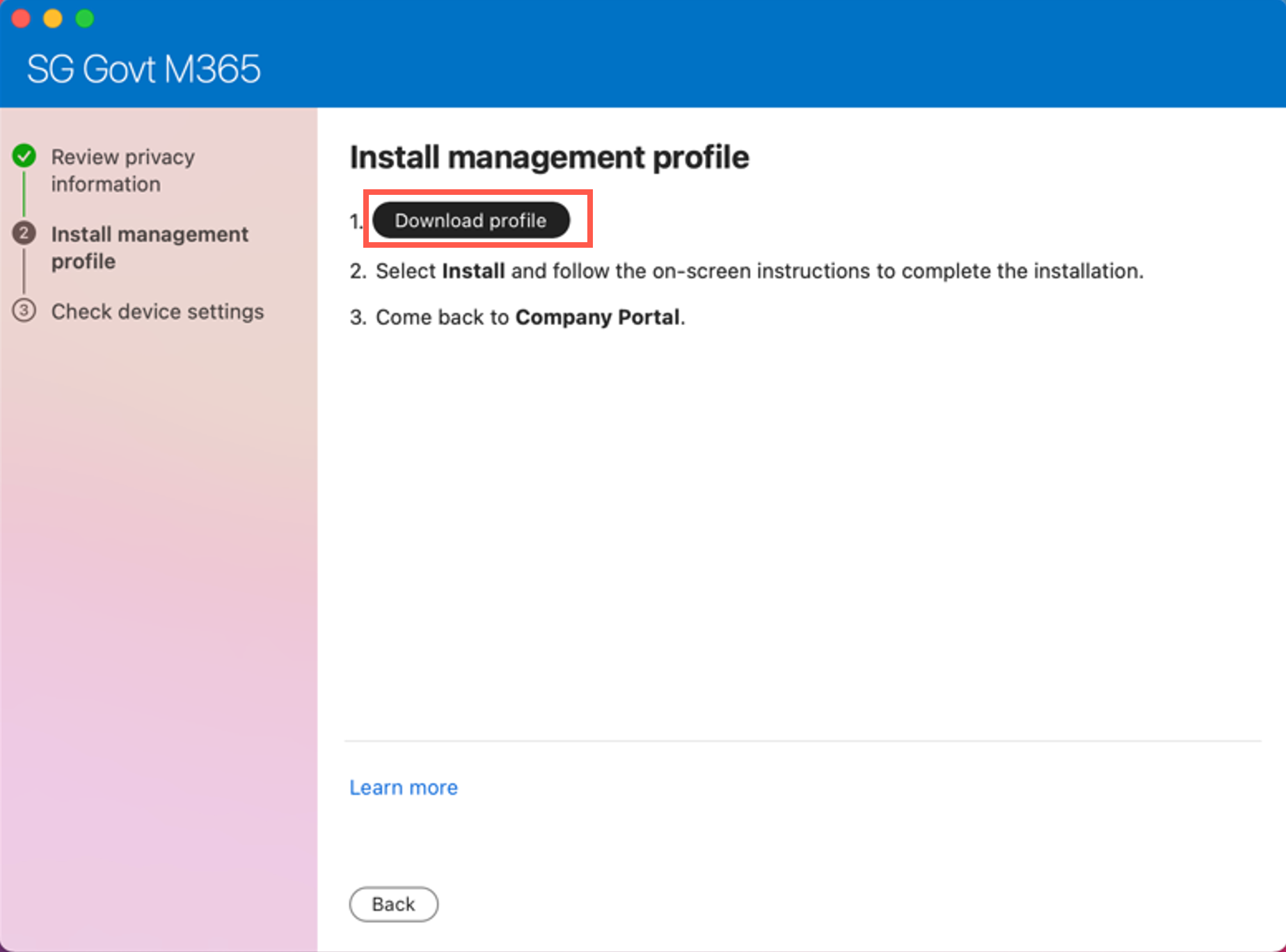The image size is (1286, 952).
Task: Click the bold Company Portal text
Action: tap(597, 317)
